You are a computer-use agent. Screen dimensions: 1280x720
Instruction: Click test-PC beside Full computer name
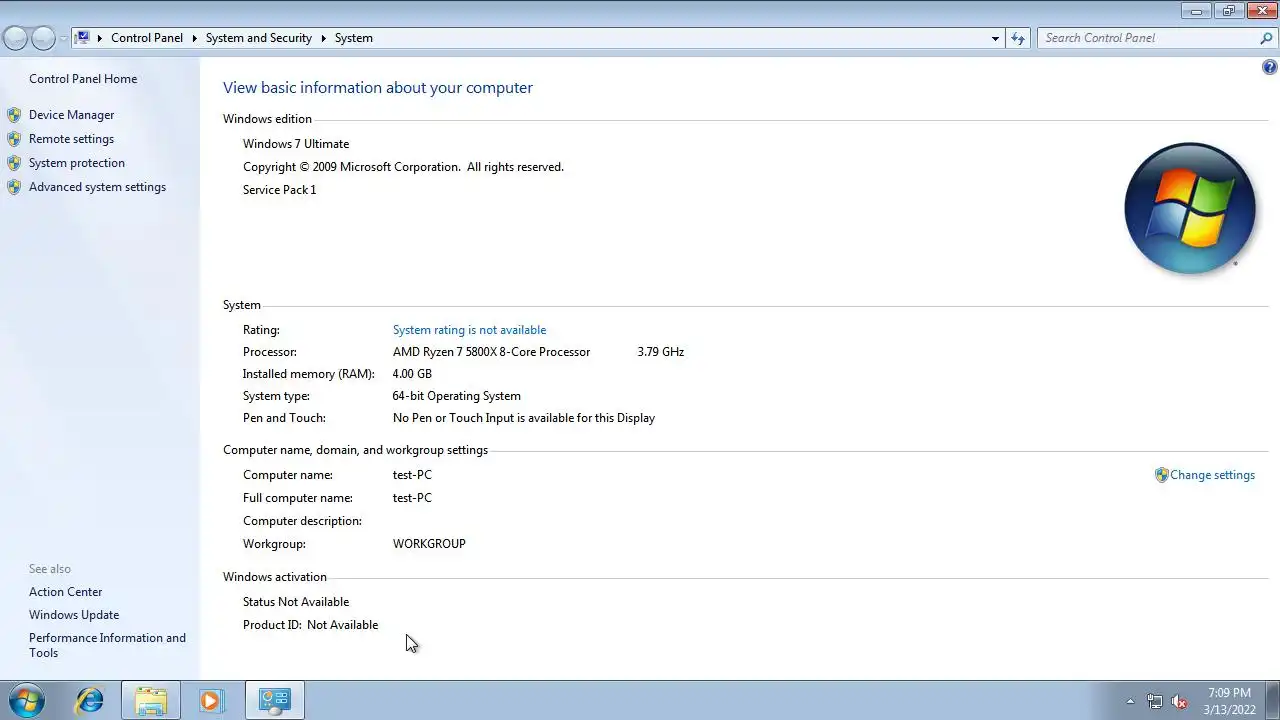[412, 498]
